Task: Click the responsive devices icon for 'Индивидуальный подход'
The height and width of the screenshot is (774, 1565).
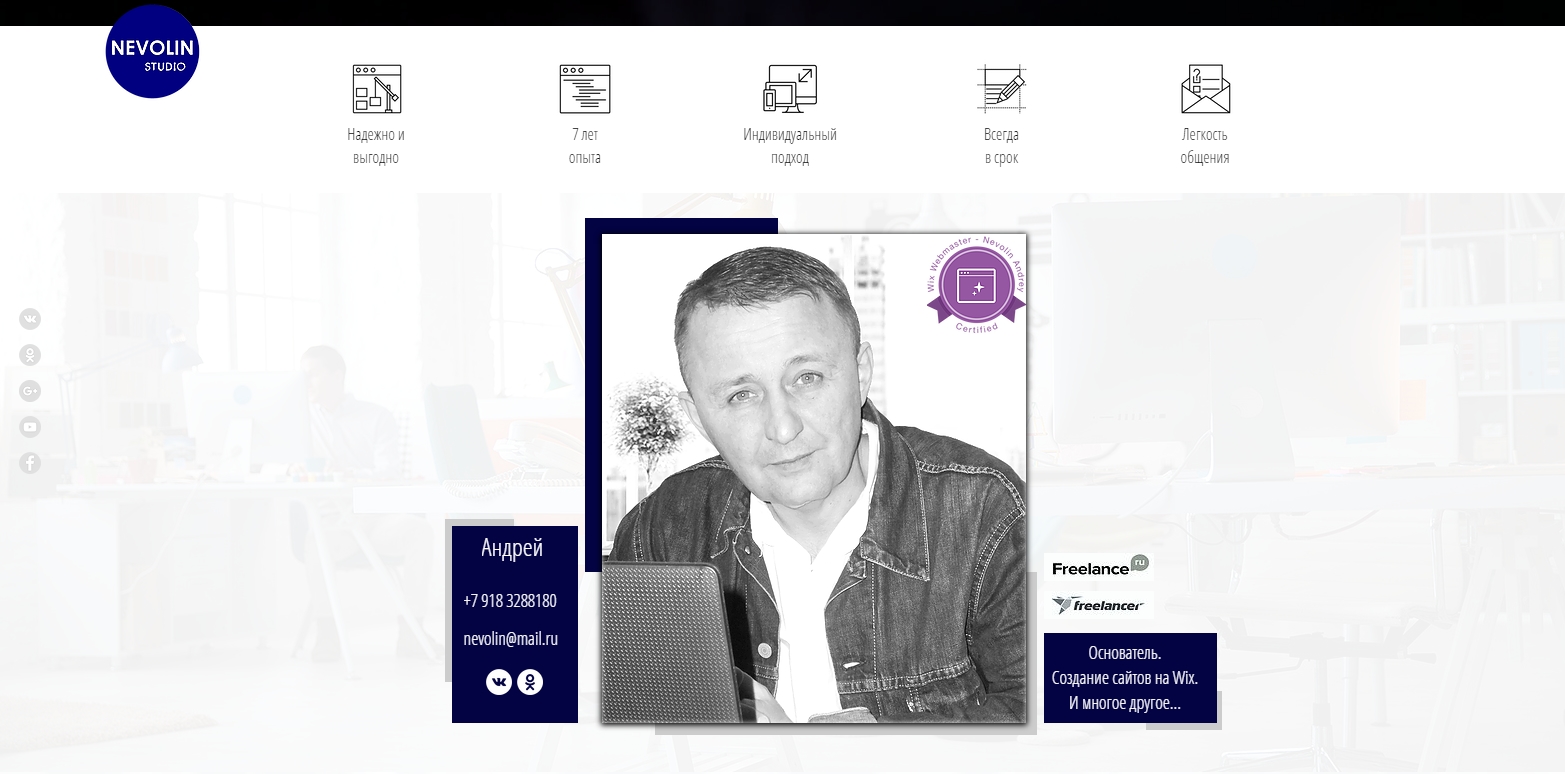Action: pos(790,89)
